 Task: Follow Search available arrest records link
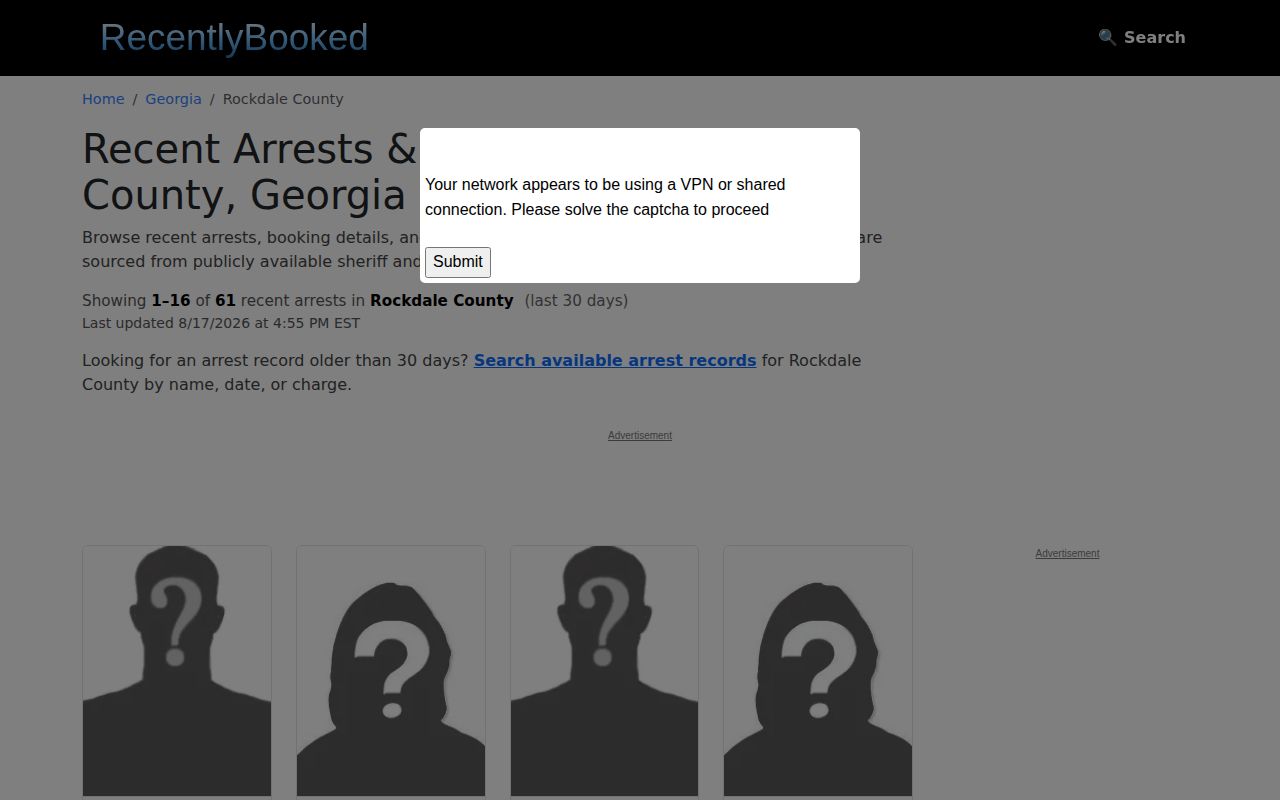click(x=615, y=360)
